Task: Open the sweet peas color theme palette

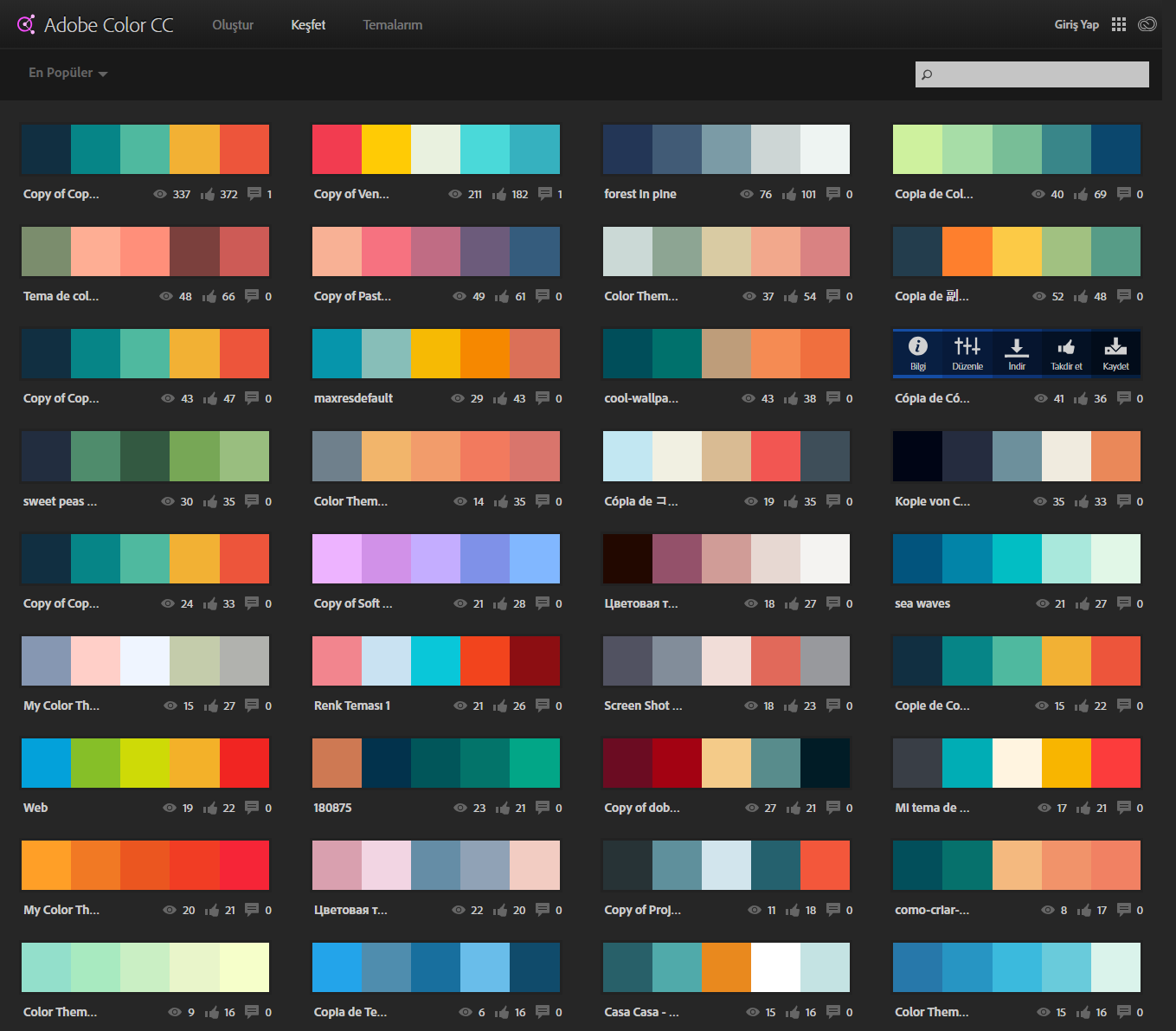Action: click(145, 456)
